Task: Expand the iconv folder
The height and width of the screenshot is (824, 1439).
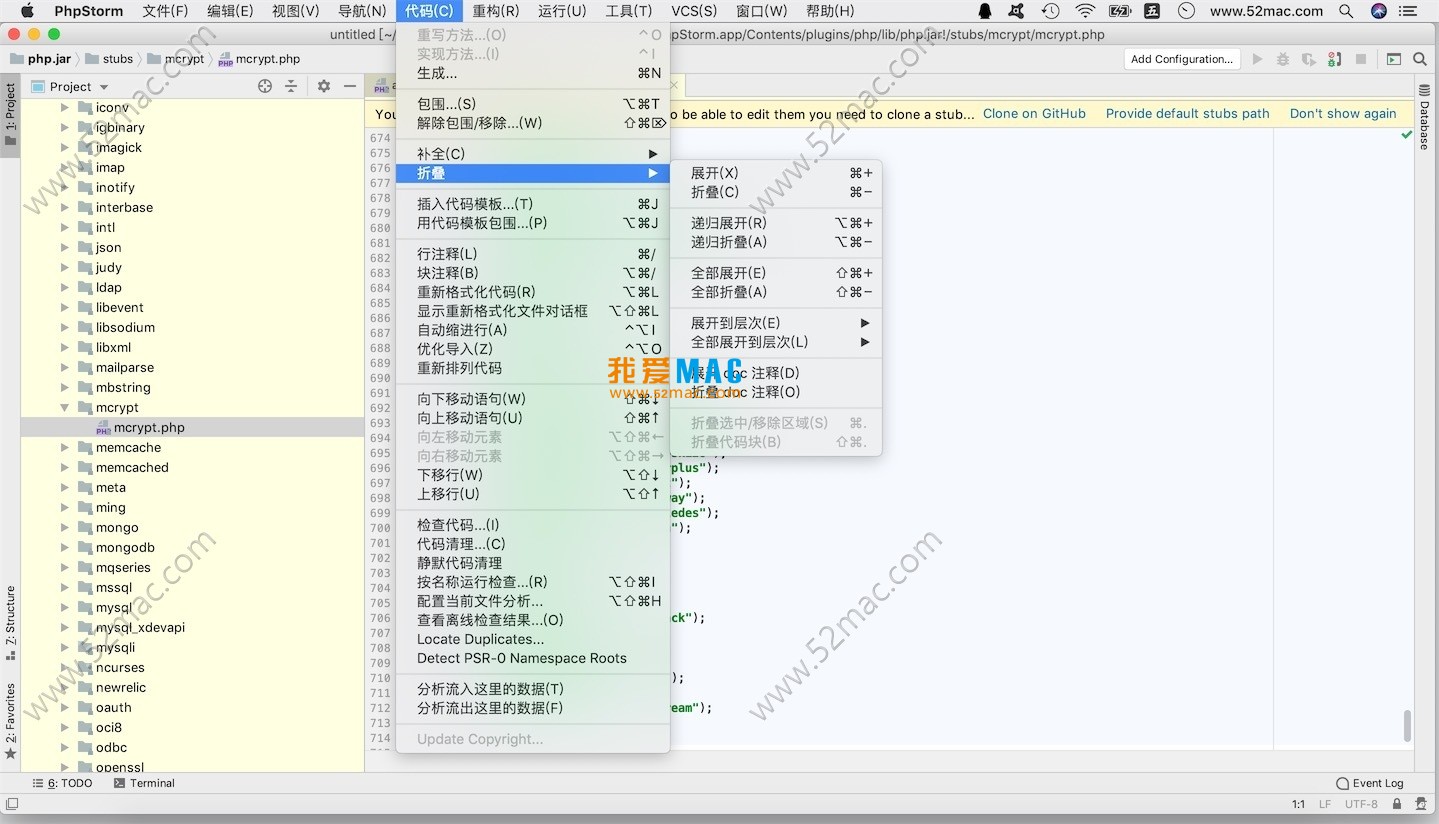Action: [65, 107]
